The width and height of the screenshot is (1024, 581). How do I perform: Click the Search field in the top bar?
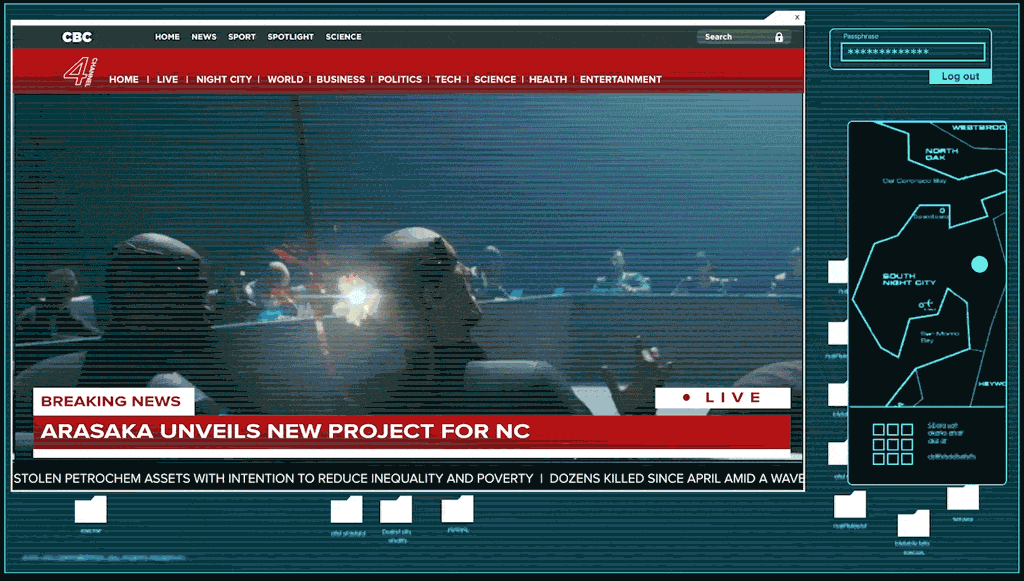pos(735,37)
